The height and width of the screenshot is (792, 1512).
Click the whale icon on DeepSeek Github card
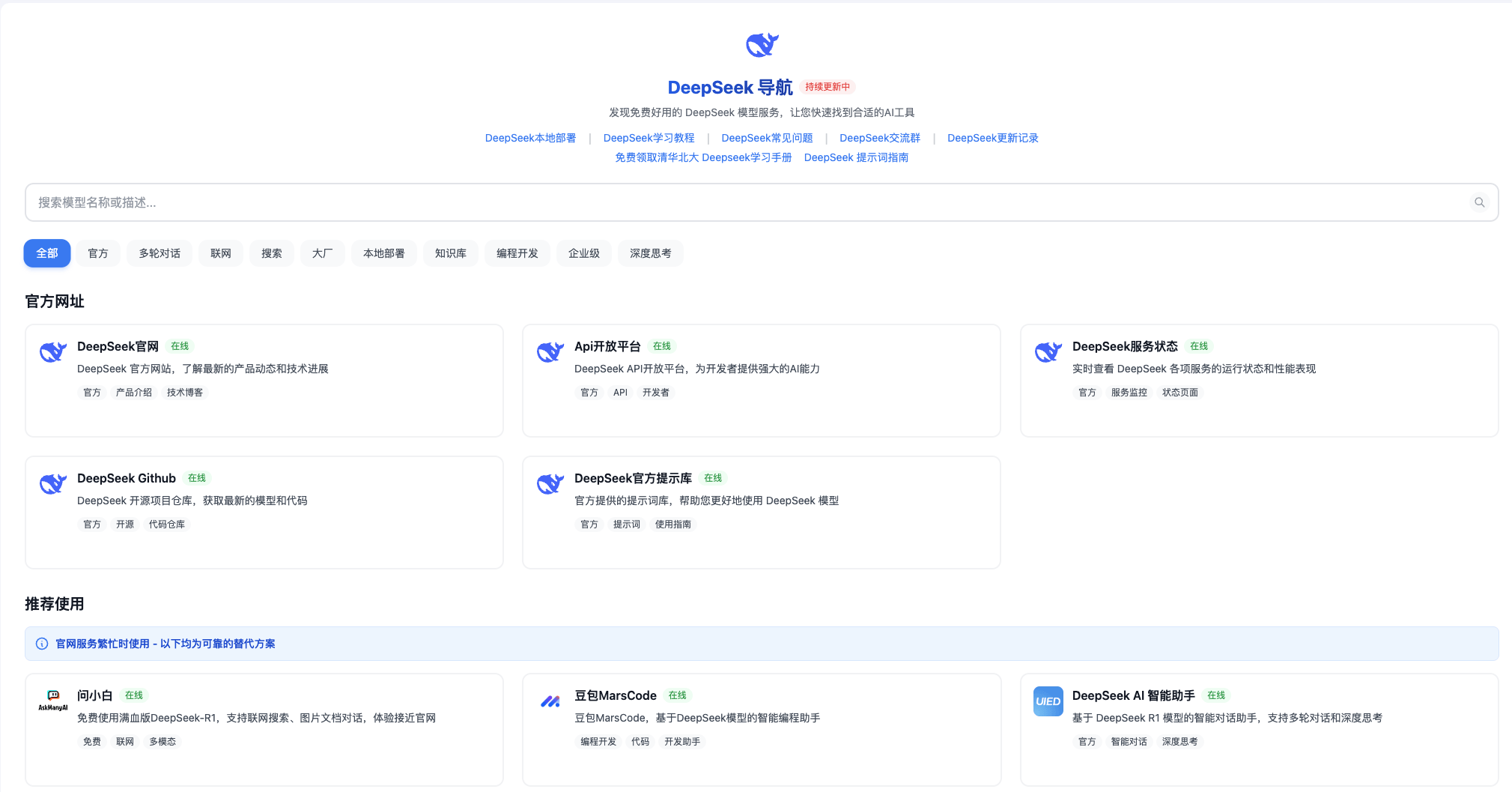(53, 483)
